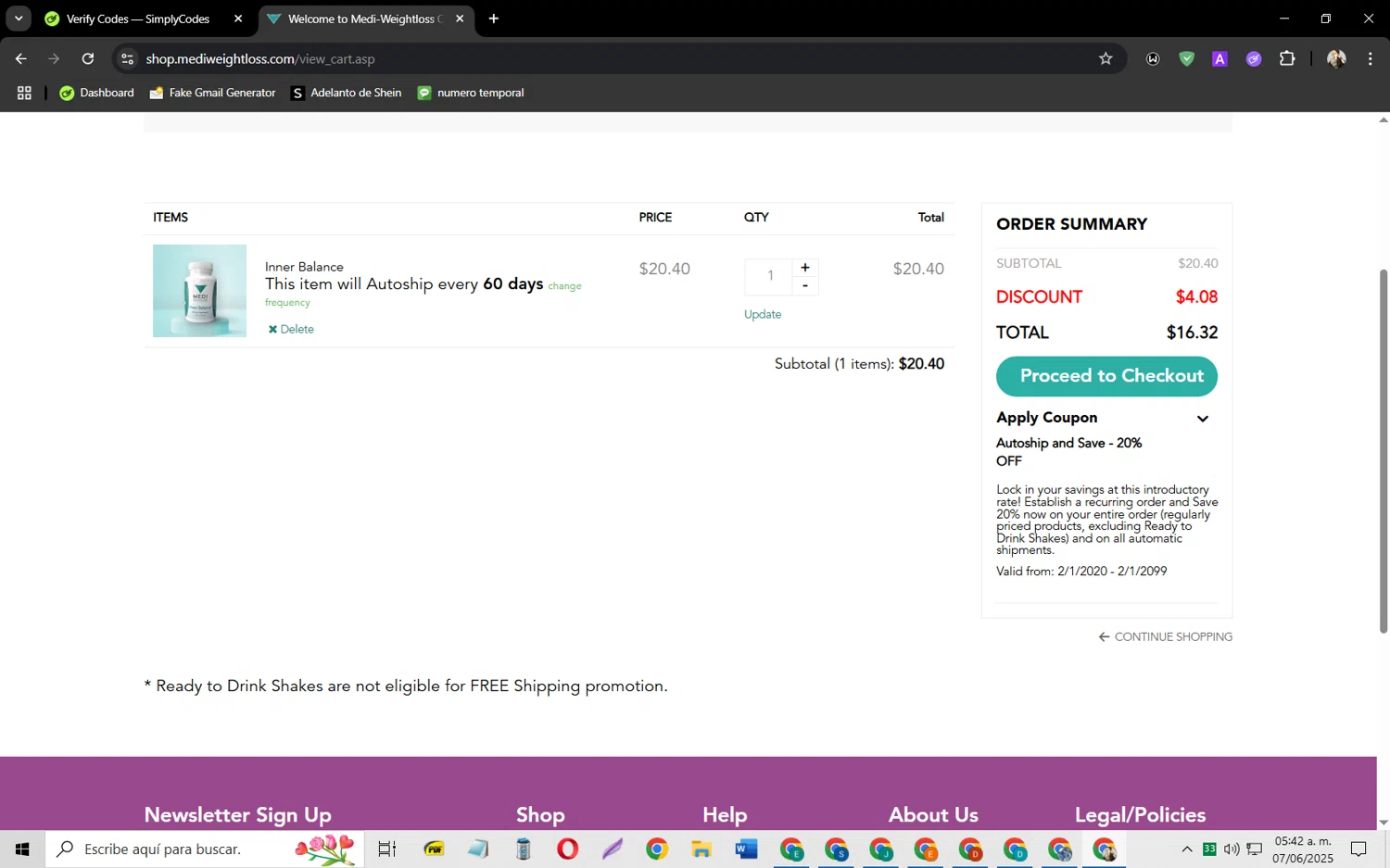The image size is (1390, 868).
Task: Open the Fake Gmail Generator bookmark
Action: [212, 93]
